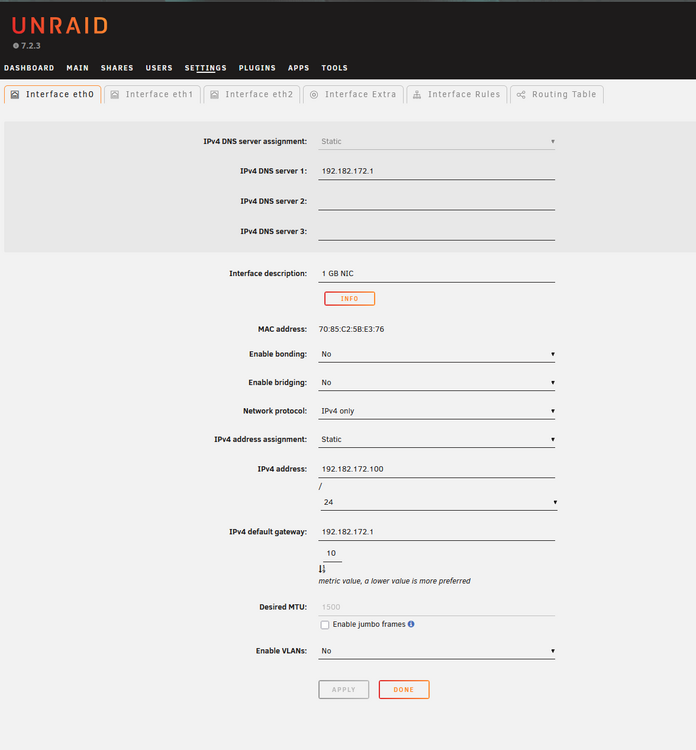Image resolution: width=696 pixels, height=750 pixels.
Task: Open the subnet mask 24 dropdown
Action: [439, 502]
